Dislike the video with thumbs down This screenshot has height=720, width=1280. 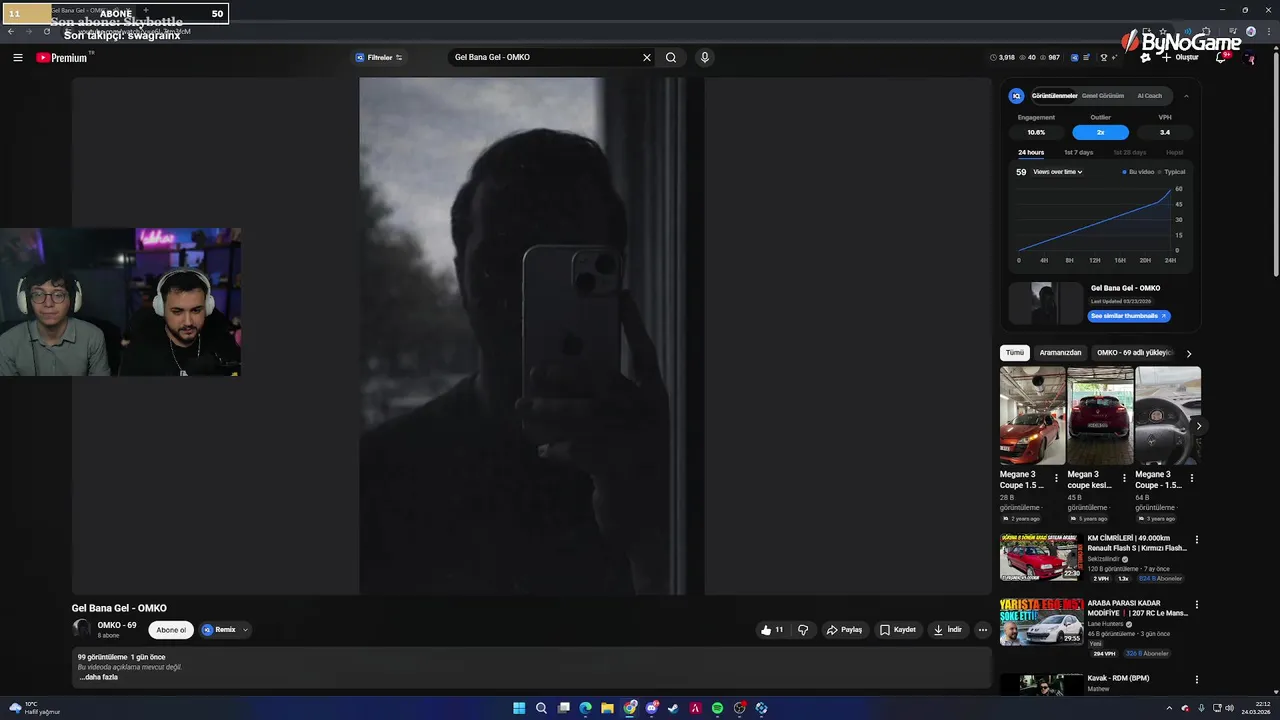tap(803, 630)
